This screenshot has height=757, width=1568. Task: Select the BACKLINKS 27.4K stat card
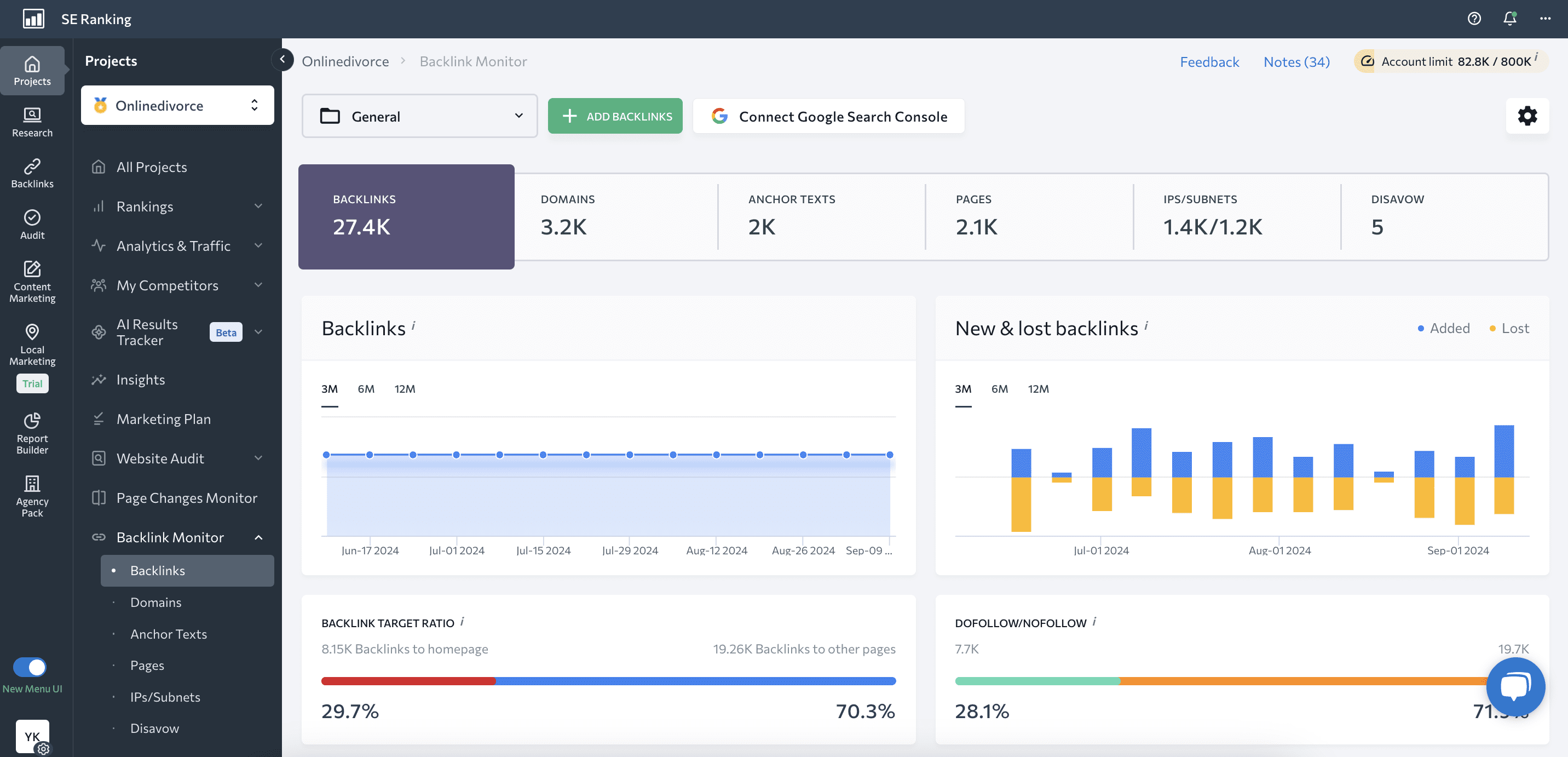[406, 216]
